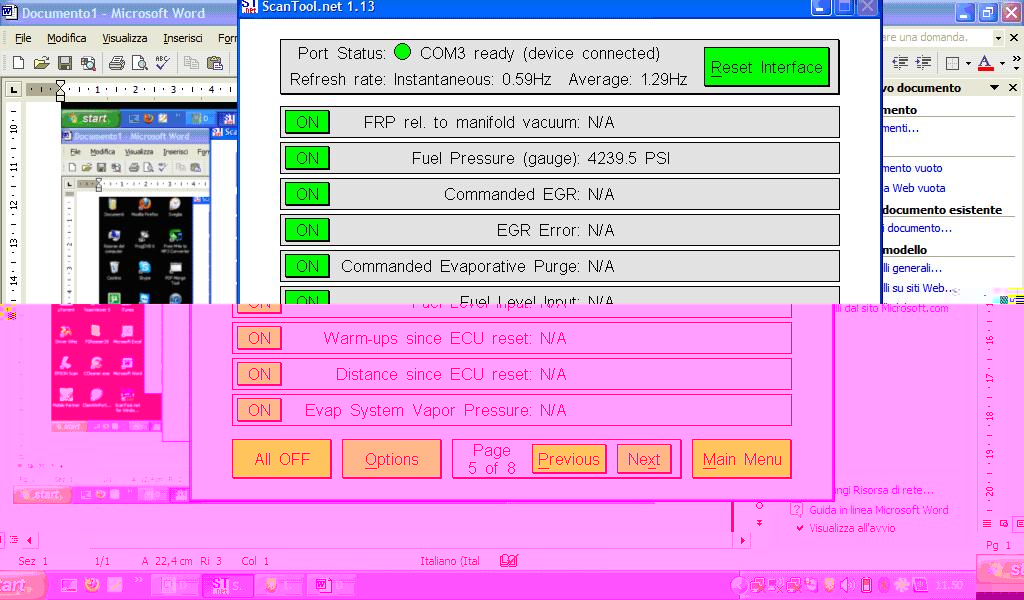Click the spelling status book icon in the status bar
Viewport: 1024px width, 600px height.
click(509, 560)
